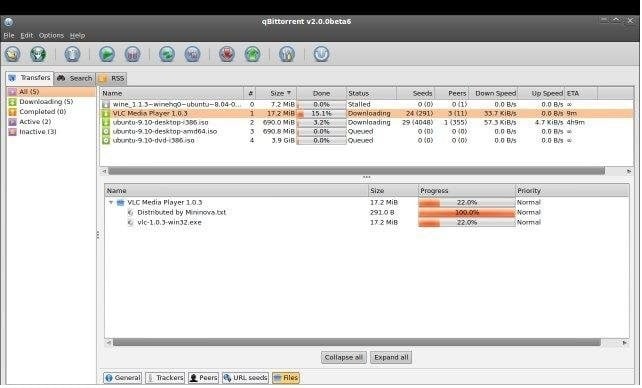The height and width of the screenshot is (388, 642).
Task: Click the folder icon of VLC Media Player 1.0.3 in the files tree
Action: [x=120, y=203]
